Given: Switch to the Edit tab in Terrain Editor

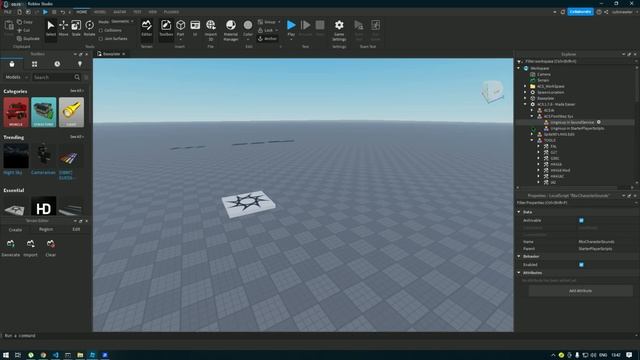Looking at the screenshot, I should click(x=76, y=229).
